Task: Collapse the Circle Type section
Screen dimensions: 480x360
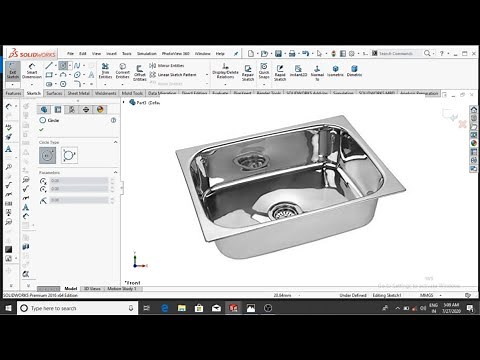Action: (115, 142)
